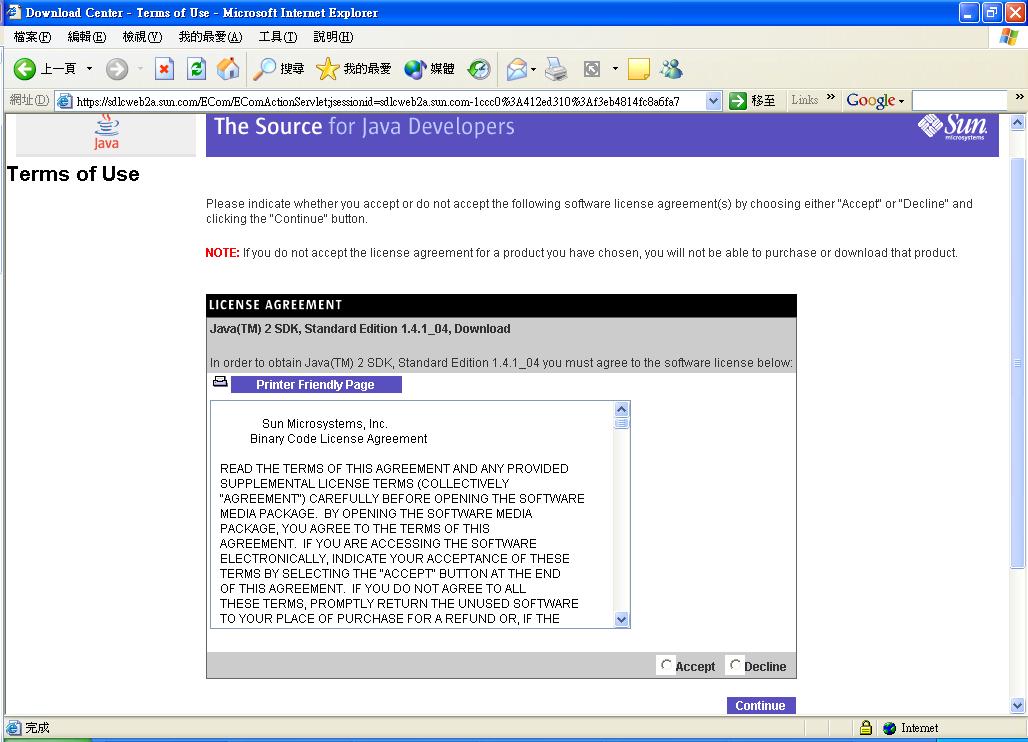The width and height of the screenshot is (1028, 742).
Task: Expand the Google toolbar overflow chevron
Action: (1019, 97)
